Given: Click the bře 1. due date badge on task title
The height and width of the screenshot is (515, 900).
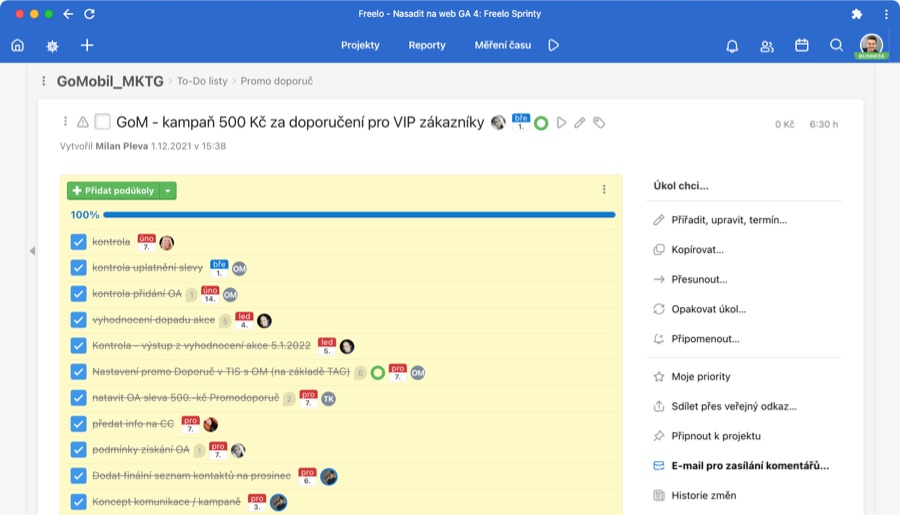Looking at the screenshot, I should pyautogui.click(x=521, y=122).
